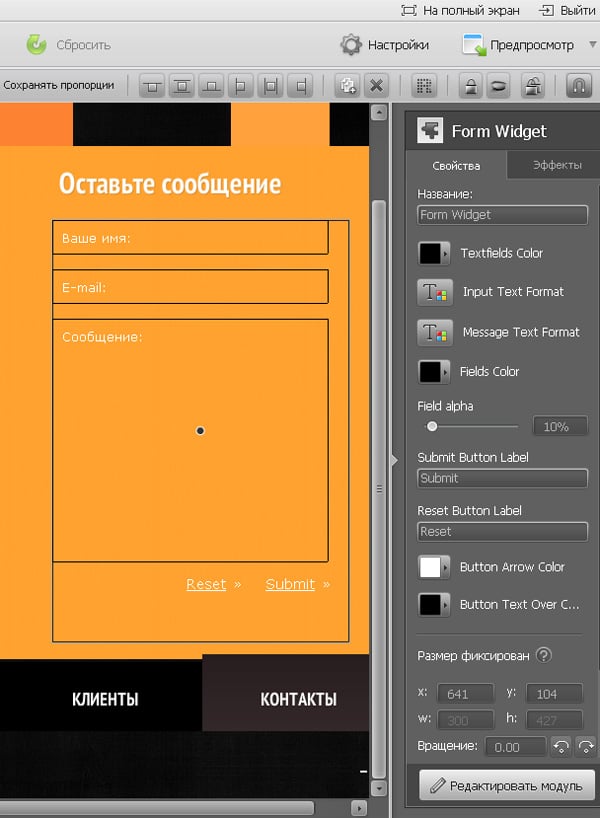This screenshot has width=600, height=818.
Task: Click the snap magnet icon
Action: pyautogui.click(x=579, y=85)
